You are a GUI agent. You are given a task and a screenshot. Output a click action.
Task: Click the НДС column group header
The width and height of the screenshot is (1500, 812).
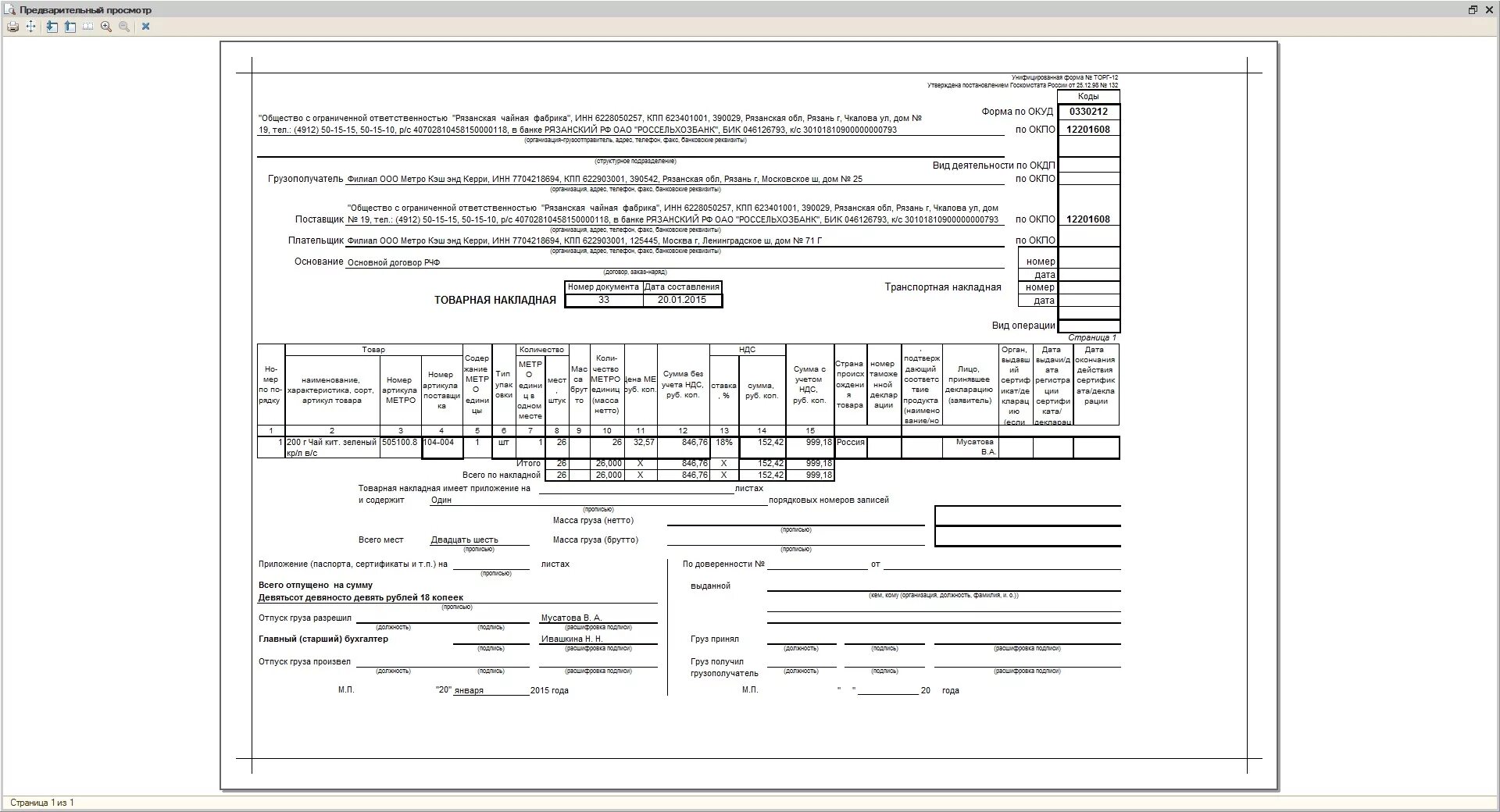747,350
